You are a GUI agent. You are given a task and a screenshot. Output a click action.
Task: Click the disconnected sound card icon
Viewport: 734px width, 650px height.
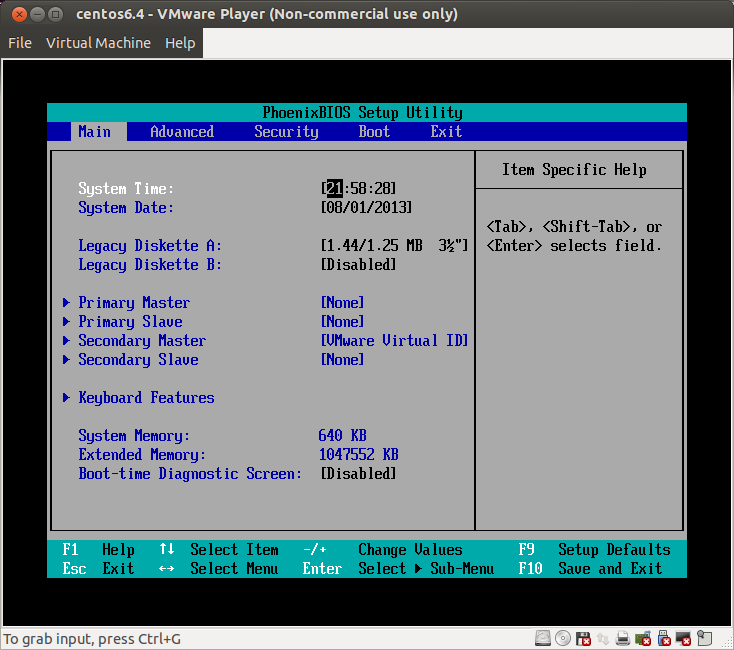coord(643,638)
